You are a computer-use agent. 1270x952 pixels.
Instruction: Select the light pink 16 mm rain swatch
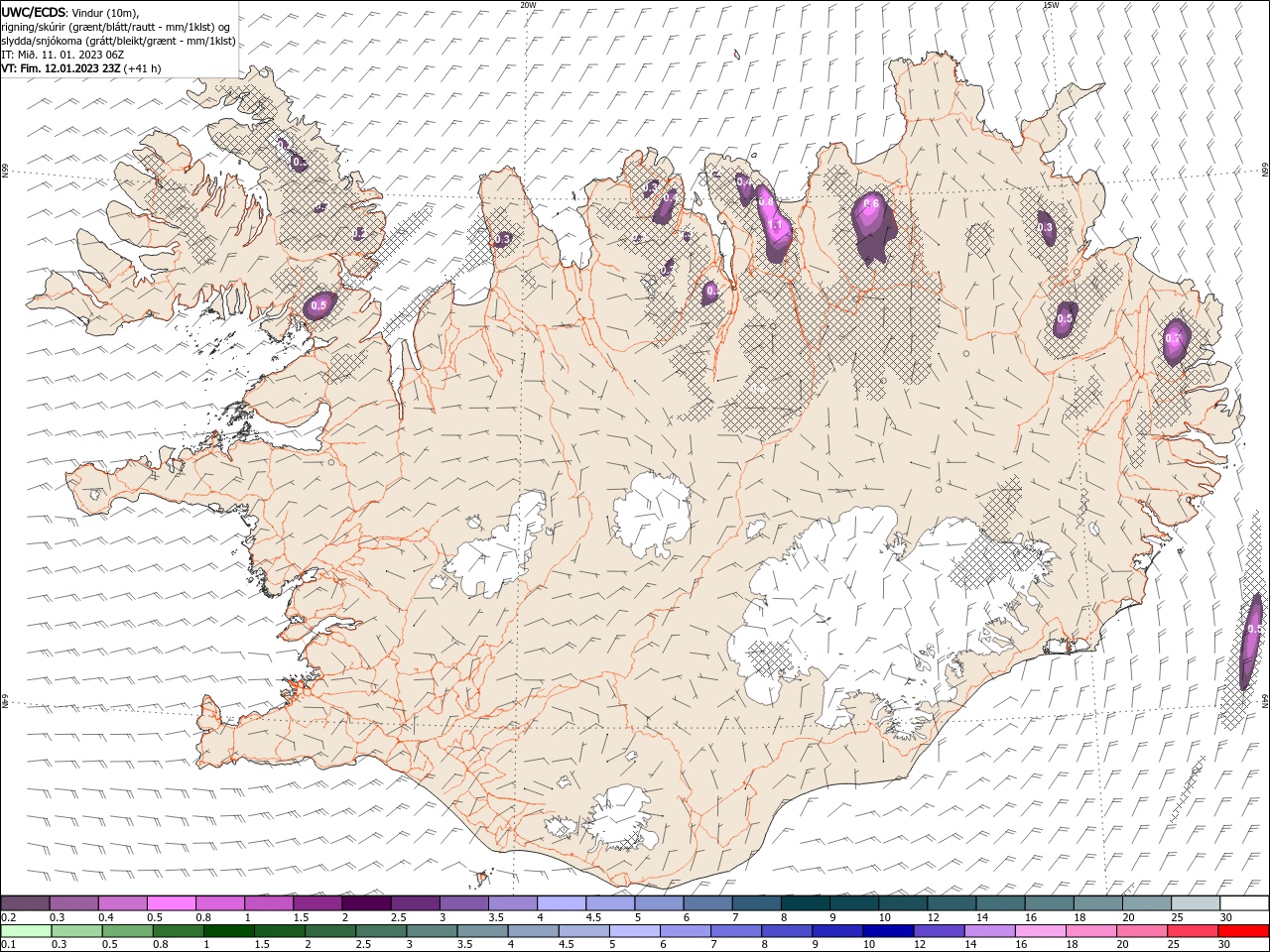click(x=1040, y=931)
